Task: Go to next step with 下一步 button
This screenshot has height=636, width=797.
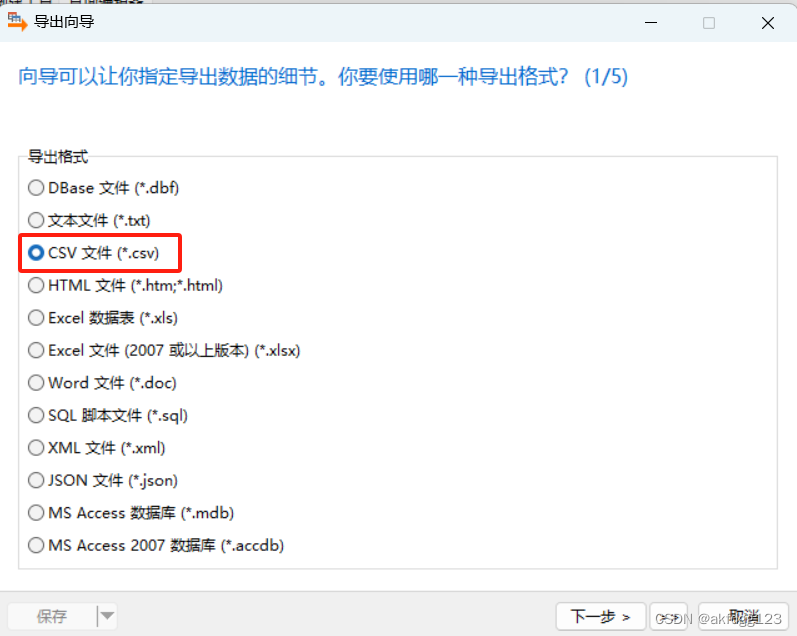Action: (601, 617)
